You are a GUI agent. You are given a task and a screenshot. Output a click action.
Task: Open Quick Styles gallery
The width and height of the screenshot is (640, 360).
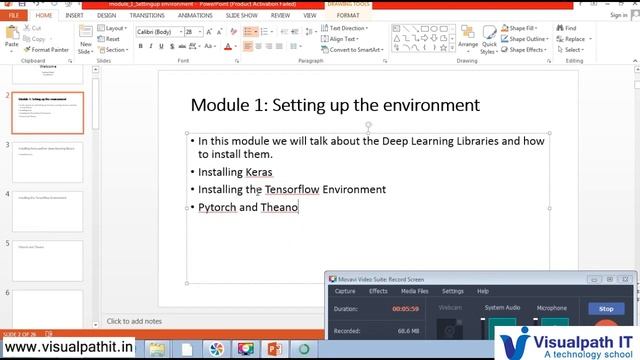tap(489, 40)
